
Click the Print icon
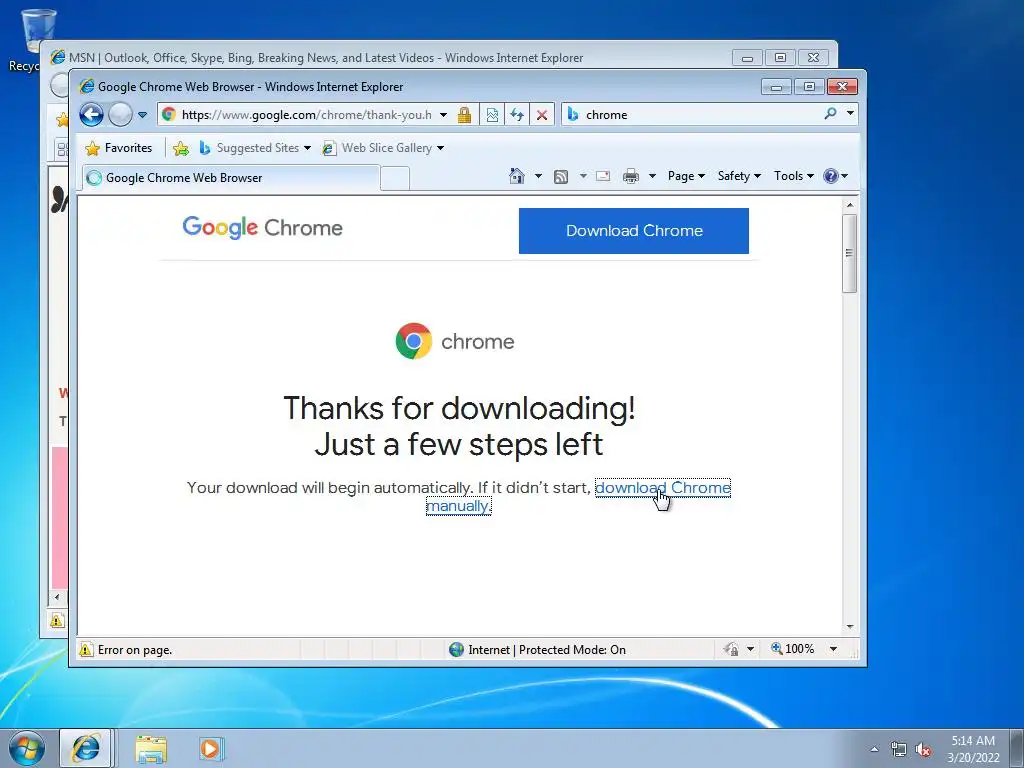coord(631,176)
